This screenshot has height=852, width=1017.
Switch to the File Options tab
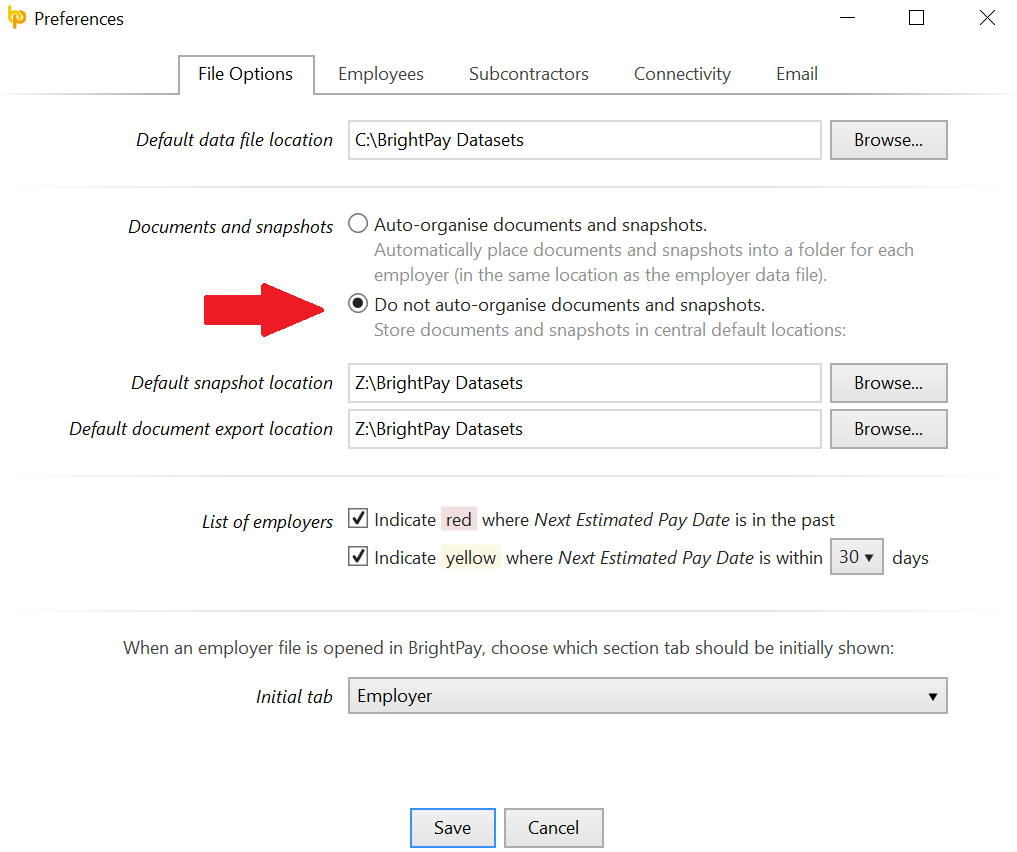(246, 75)
